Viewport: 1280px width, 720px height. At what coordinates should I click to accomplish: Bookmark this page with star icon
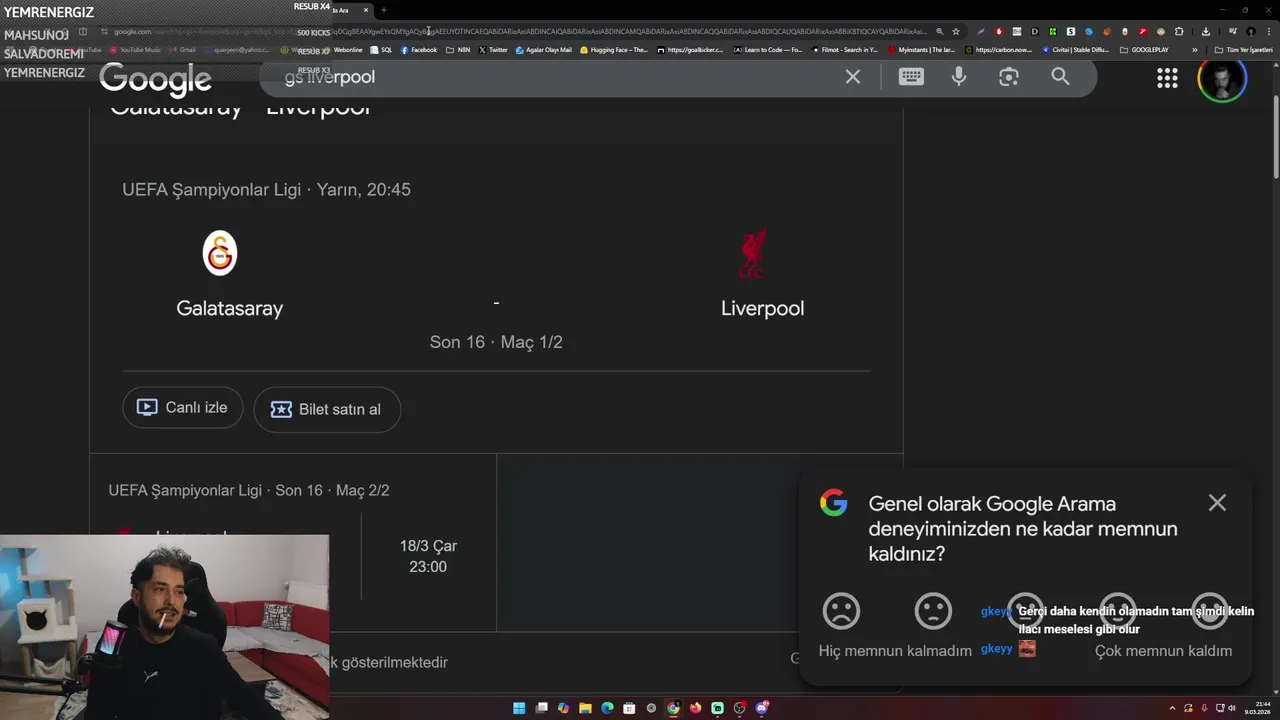956,31
